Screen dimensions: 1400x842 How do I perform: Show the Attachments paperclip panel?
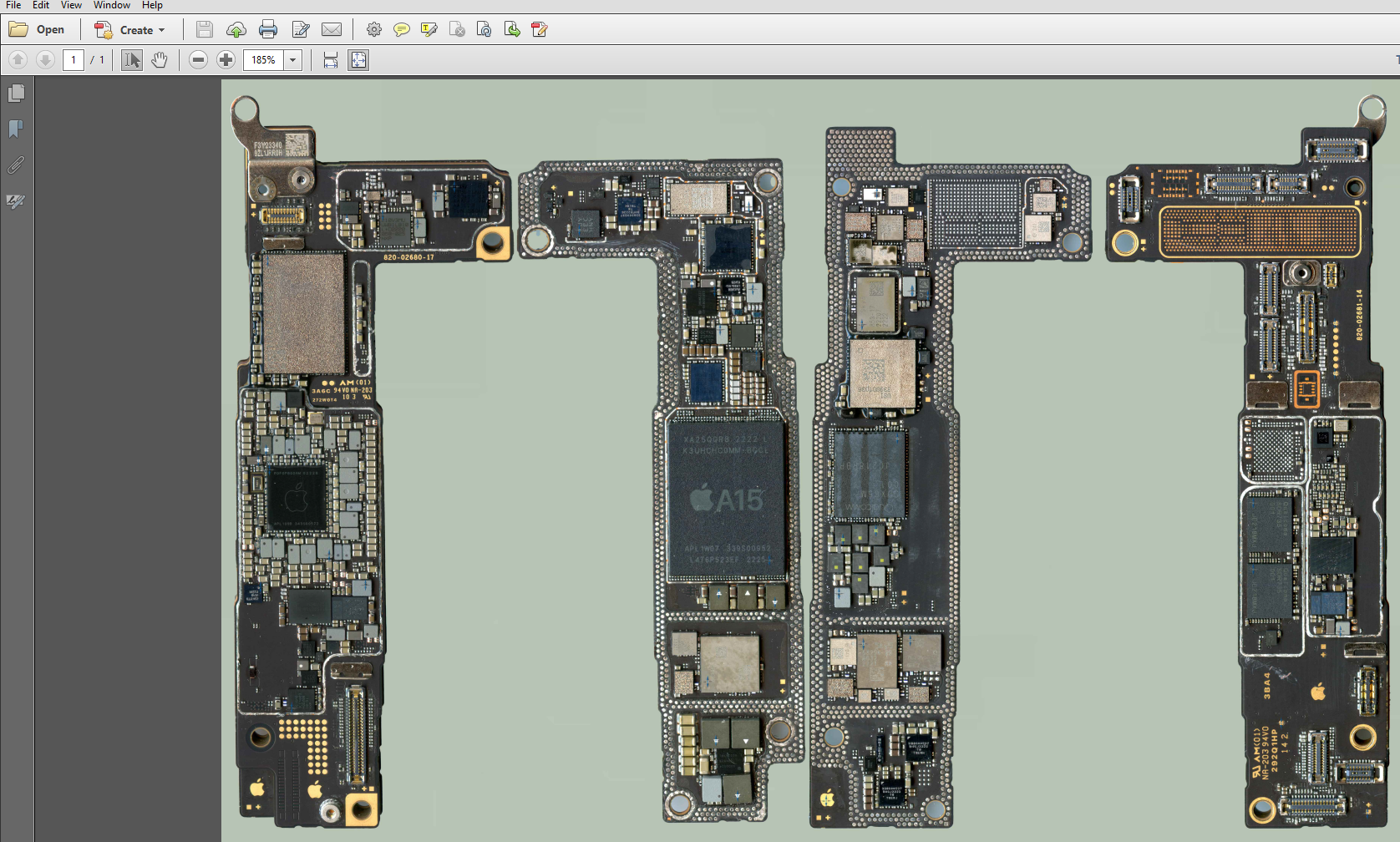(x=16, y=165)
